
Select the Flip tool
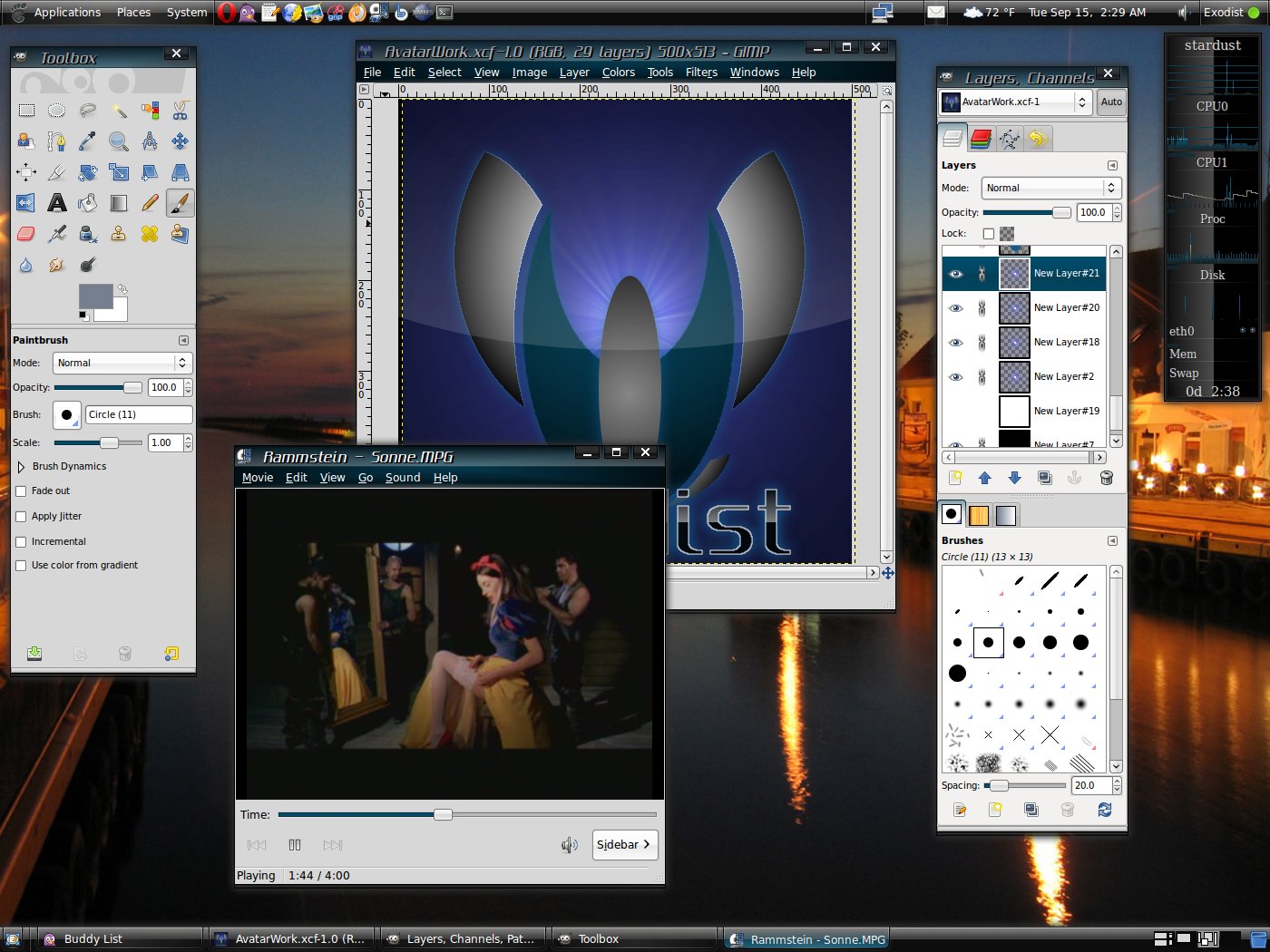coord(26,203)
